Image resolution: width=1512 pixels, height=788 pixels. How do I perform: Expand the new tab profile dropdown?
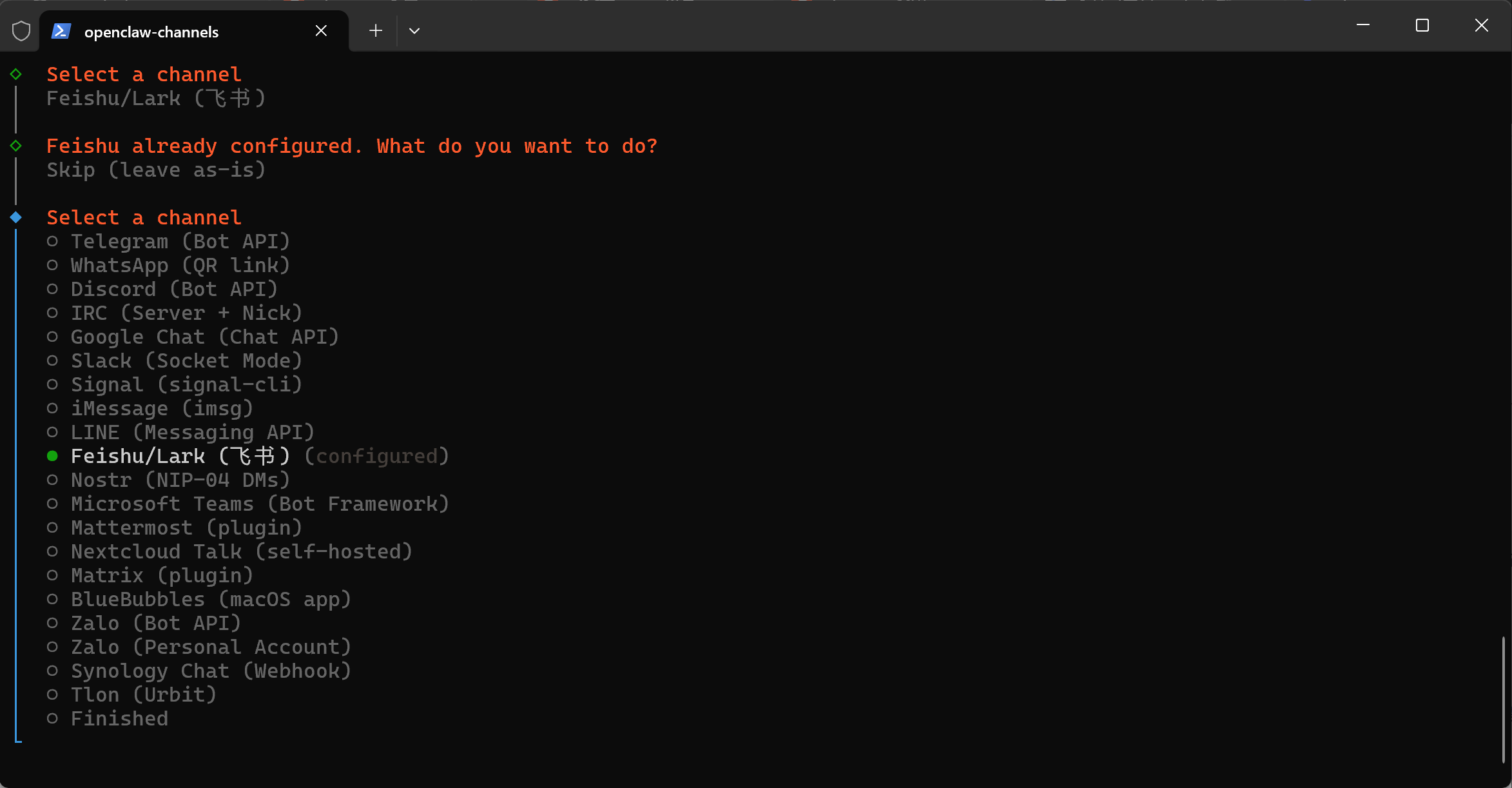414,31
